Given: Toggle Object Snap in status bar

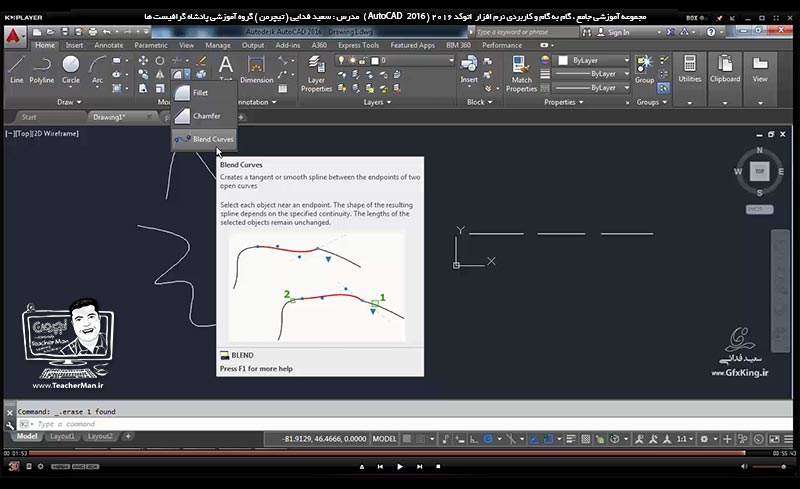Looking at the screenshot, I should [x=547, y=438].
